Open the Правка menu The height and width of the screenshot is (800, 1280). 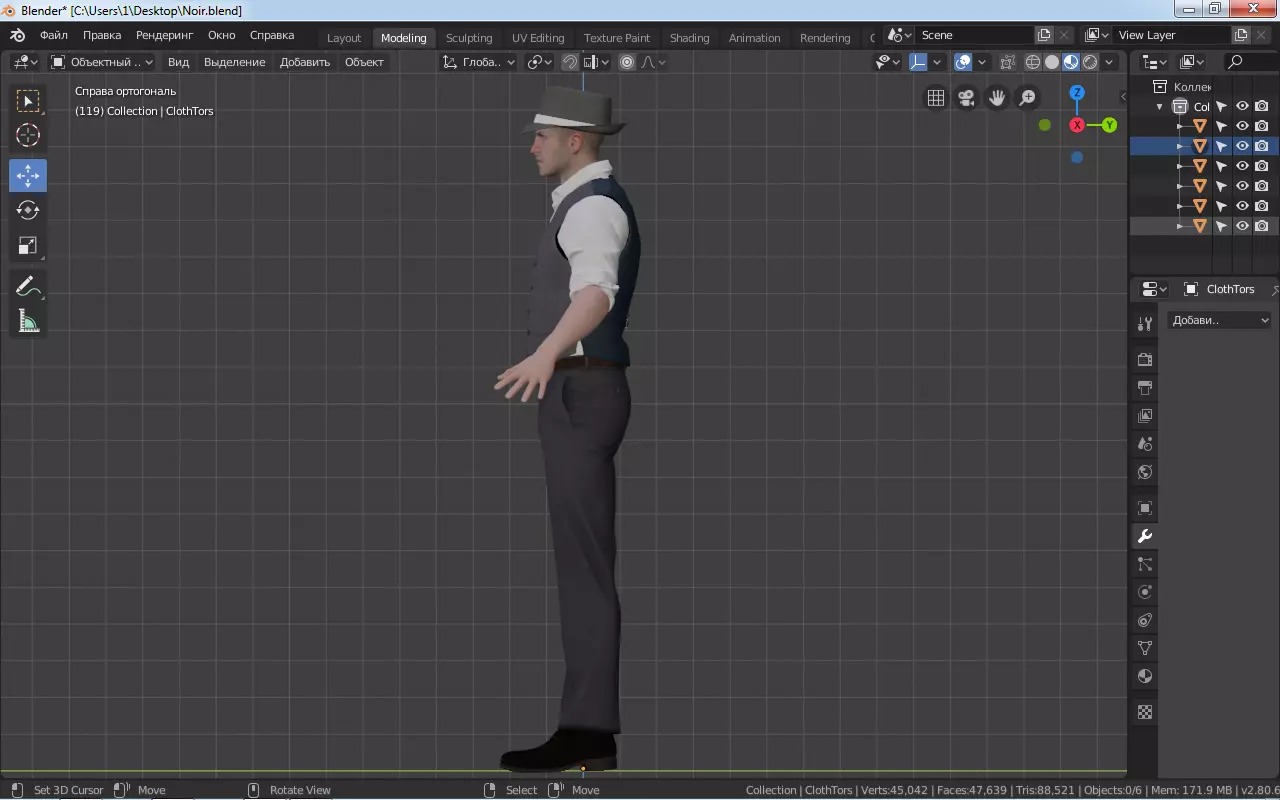pos(102,35)
